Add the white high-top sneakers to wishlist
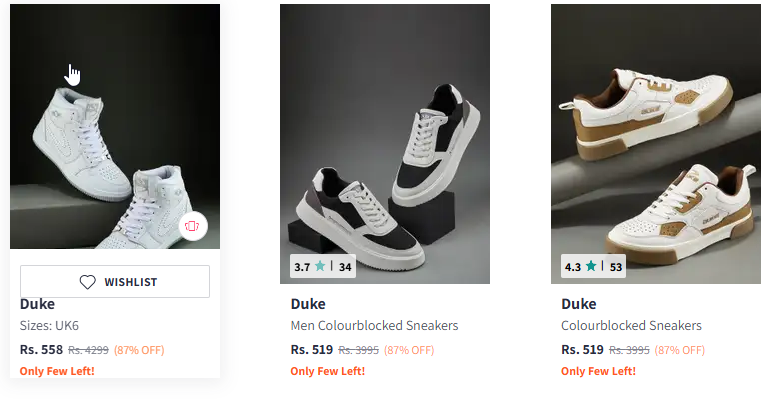This screenshot has height=400, width=778. [115, 282]
